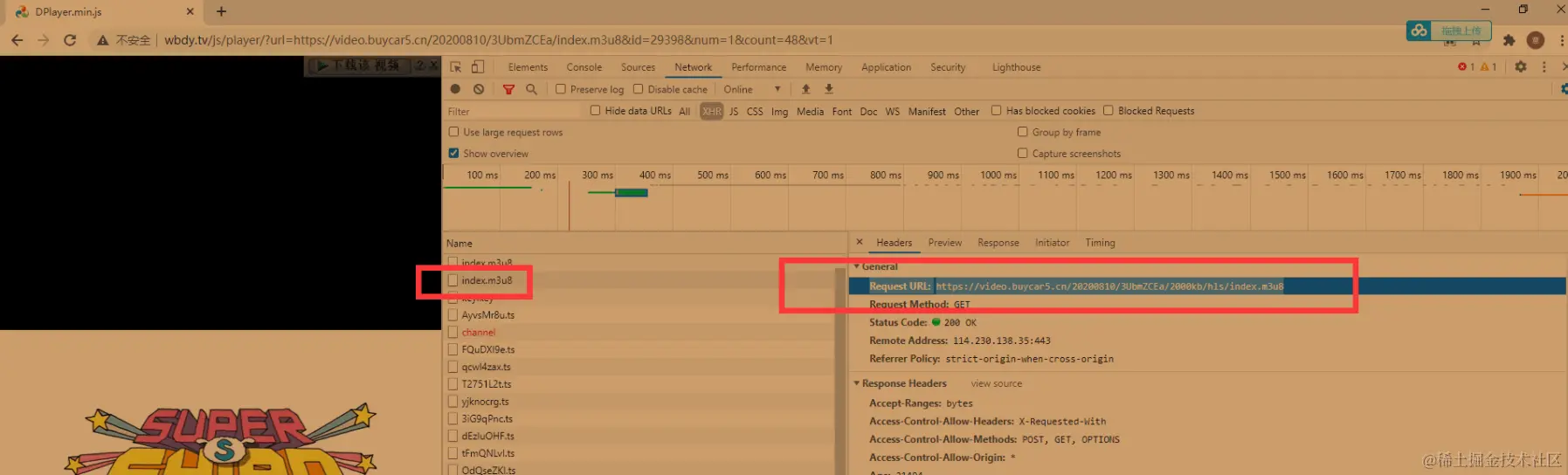1568x475 pixels.
Task: Check Blocked Requests
Action: pos(1108,111)
